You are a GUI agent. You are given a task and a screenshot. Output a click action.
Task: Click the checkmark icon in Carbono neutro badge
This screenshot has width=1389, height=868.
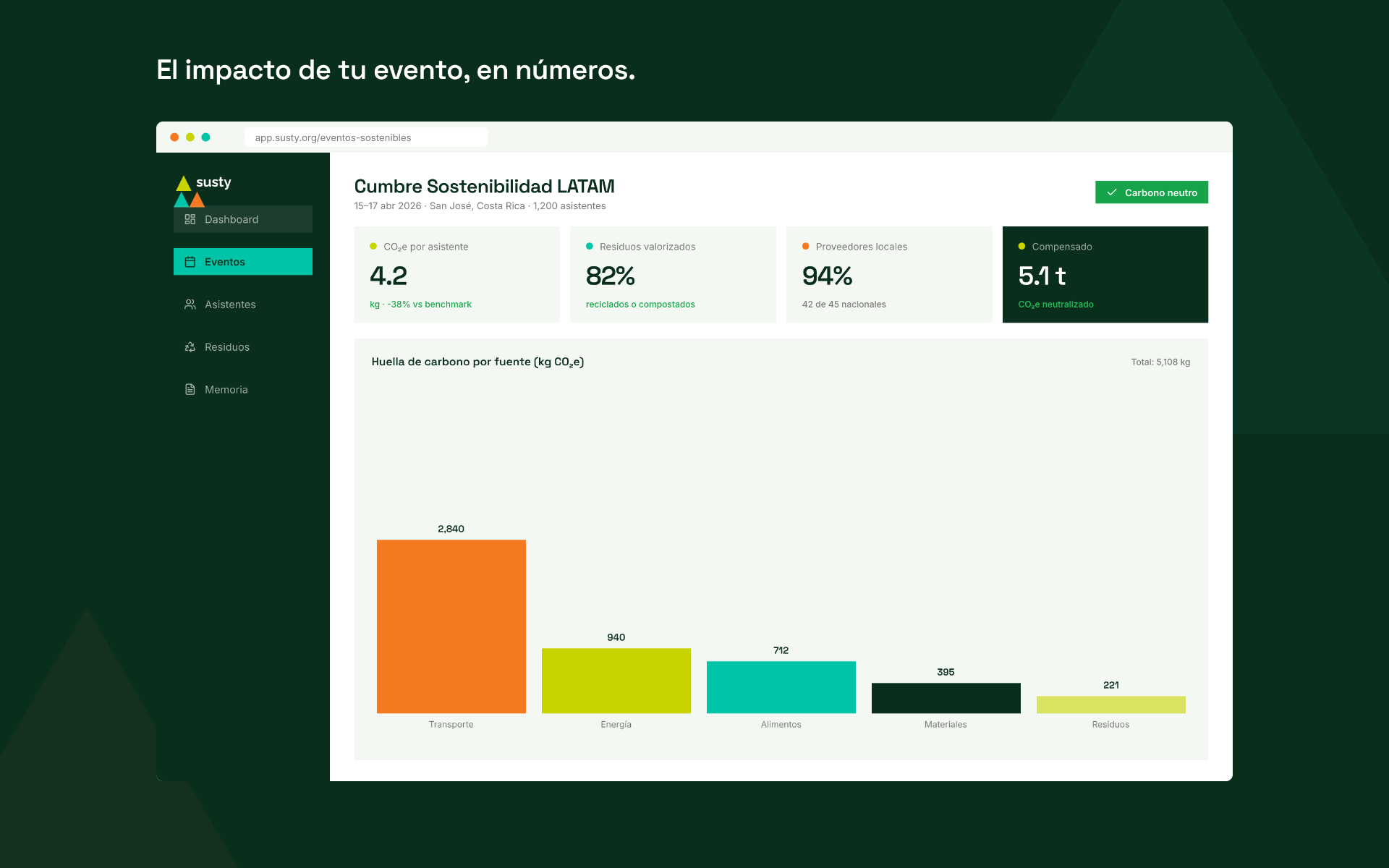pyautogui.click(x=1112, y=192)
